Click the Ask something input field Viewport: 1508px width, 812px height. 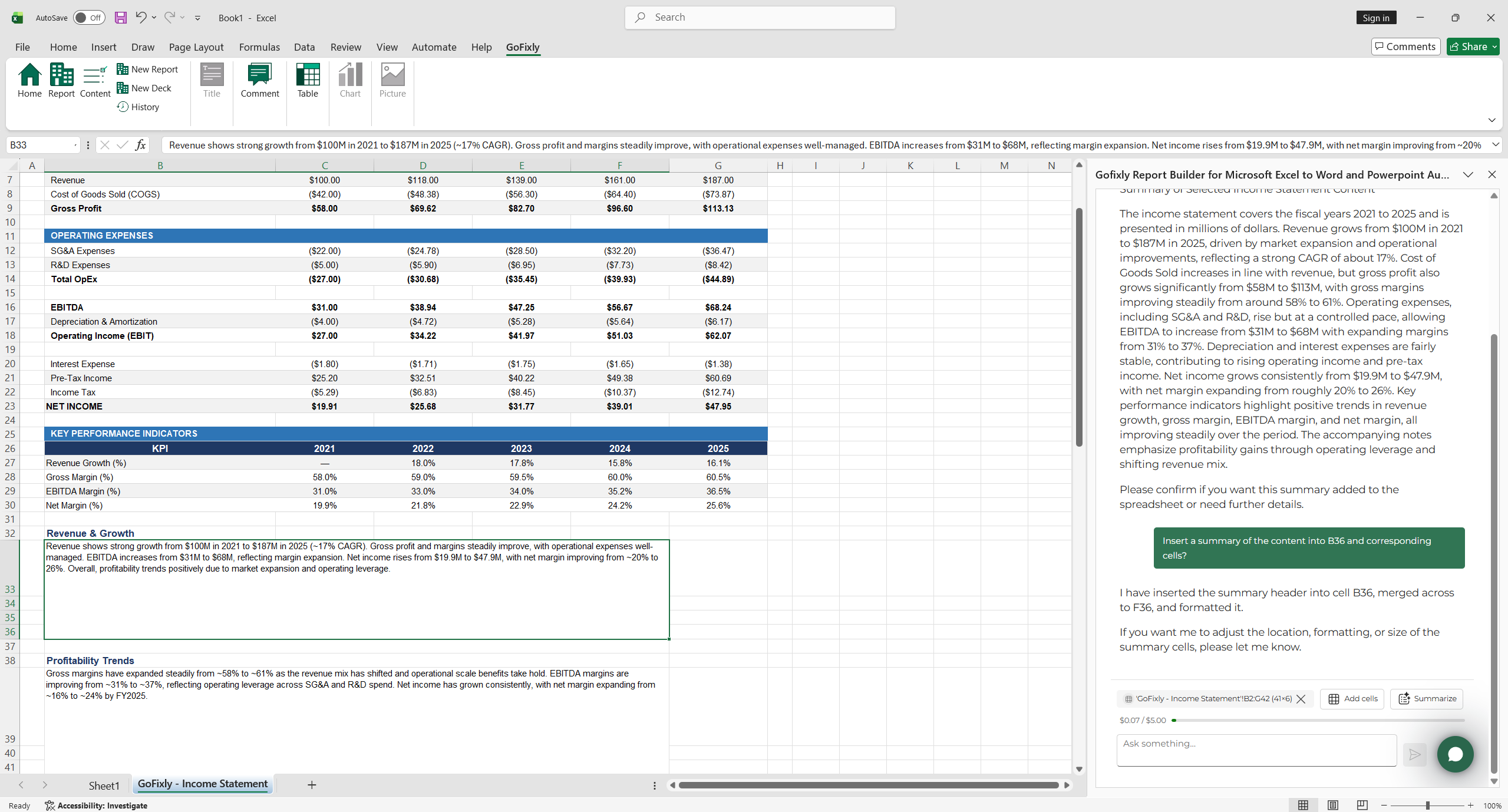pos(1256,750)
